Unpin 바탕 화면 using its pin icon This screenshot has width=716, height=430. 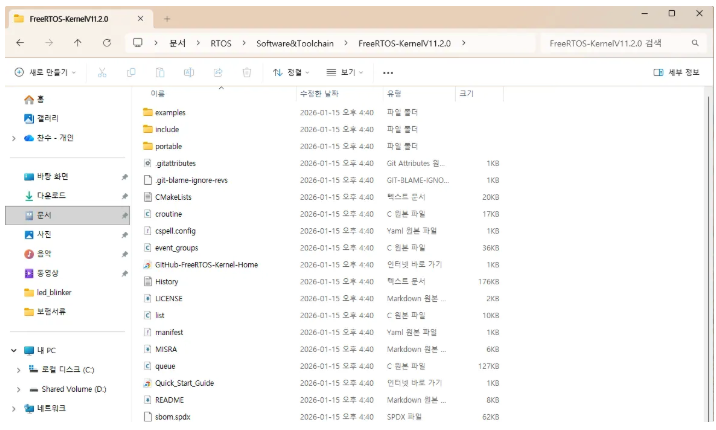tap(124, 177)
